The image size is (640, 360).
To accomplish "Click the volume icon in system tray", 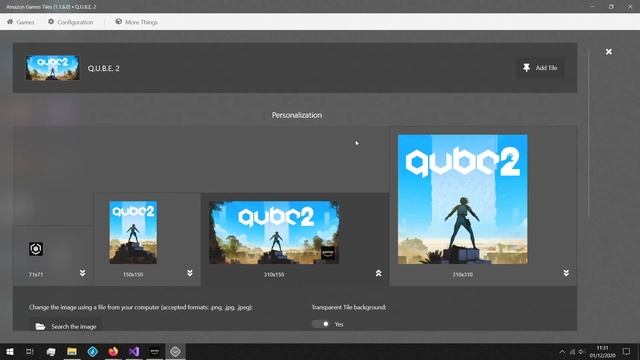I will 581,352.
